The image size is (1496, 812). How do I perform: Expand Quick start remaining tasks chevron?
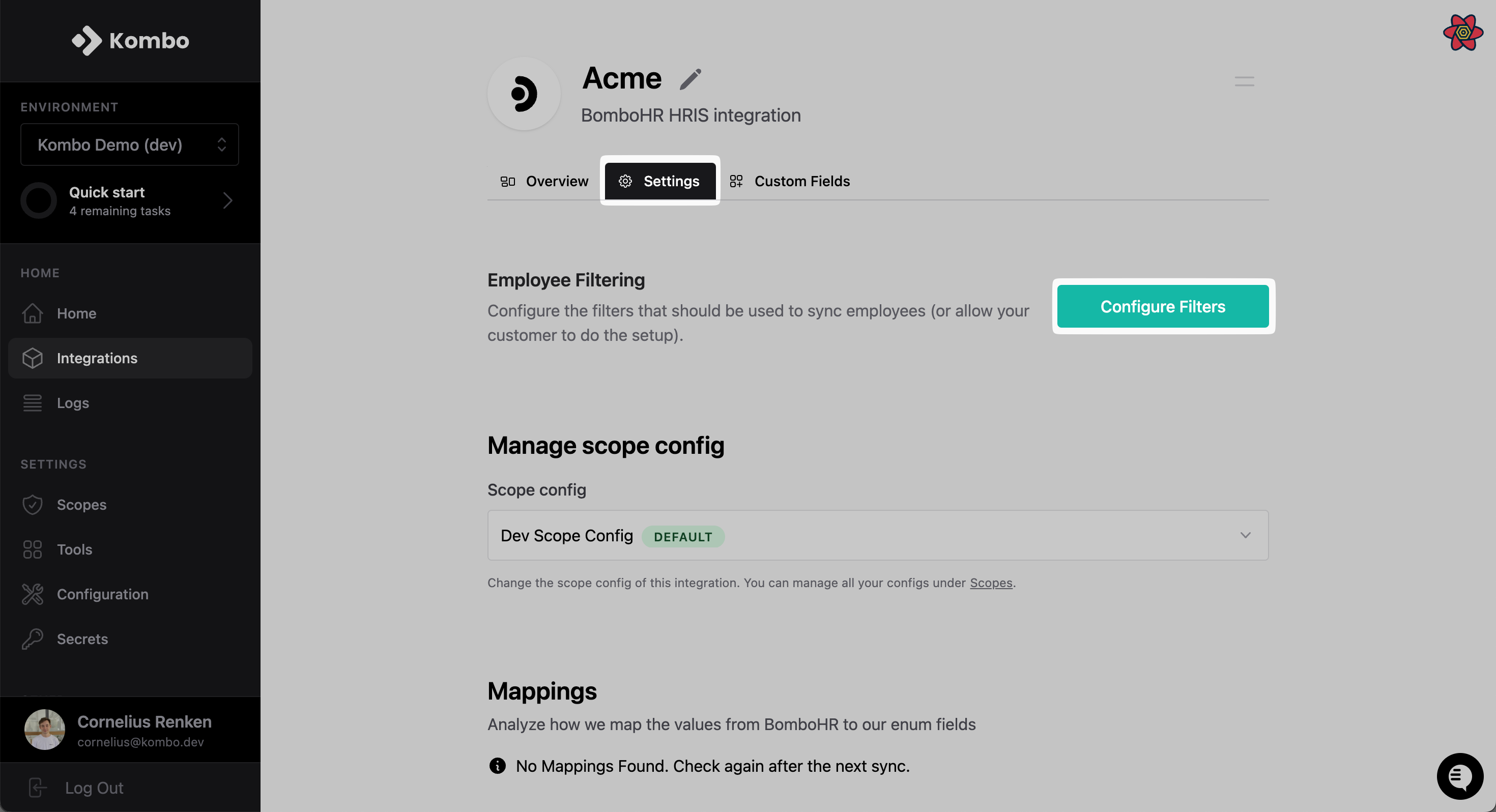tap(227, 200)
